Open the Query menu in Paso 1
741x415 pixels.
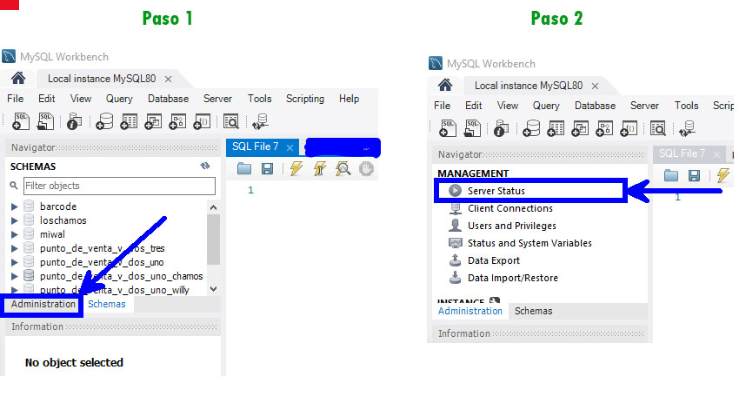point(119,98)
